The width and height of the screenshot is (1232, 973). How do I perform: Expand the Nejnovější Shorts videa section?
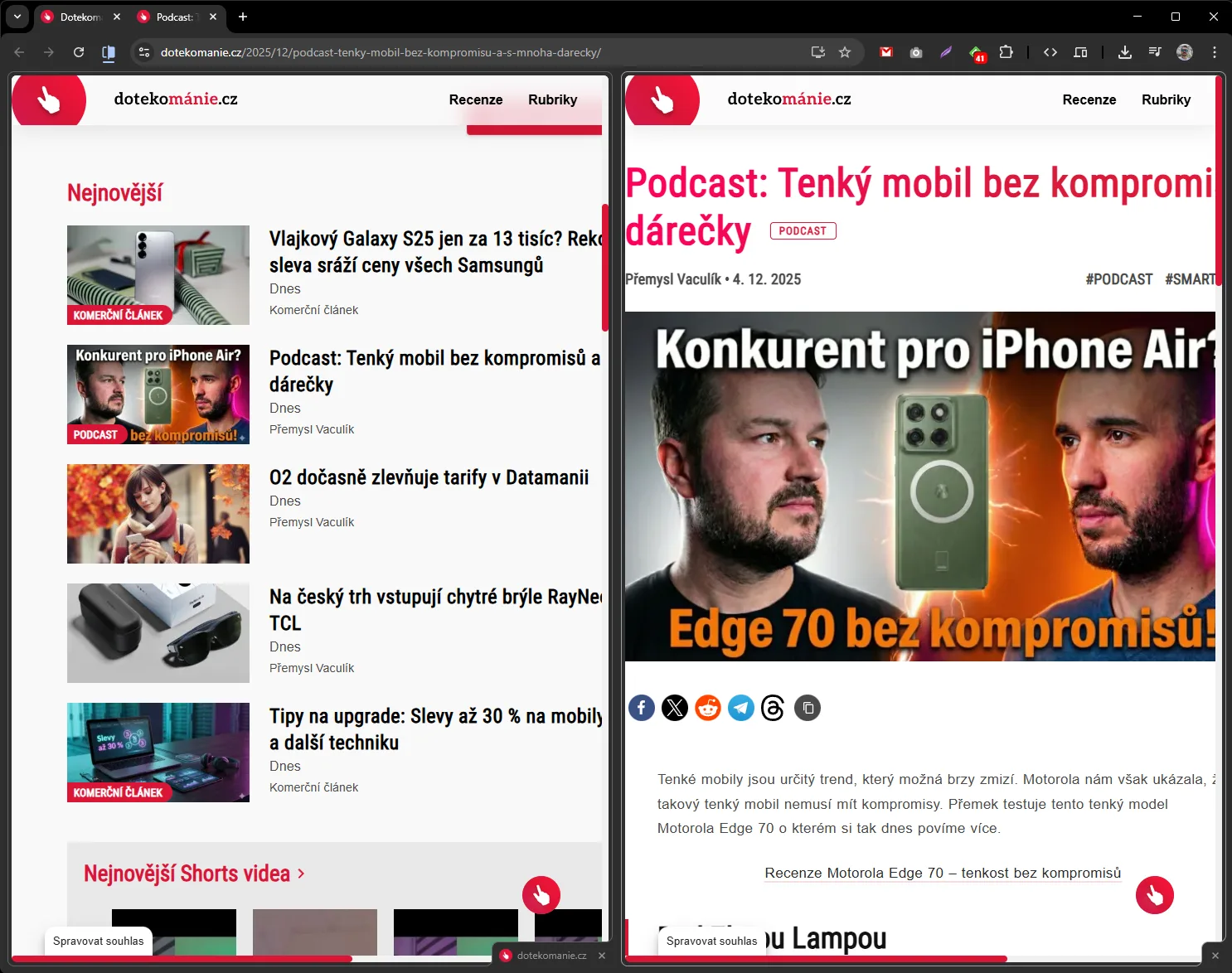[194, 874]
